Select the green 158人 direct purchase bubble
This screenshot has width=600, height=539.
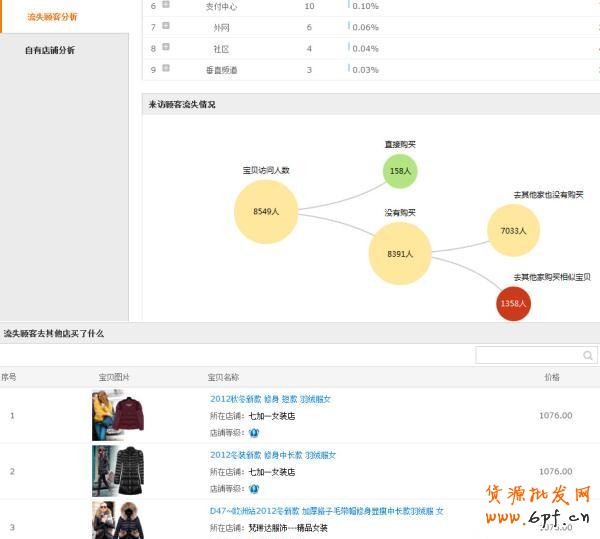(400, 171)
